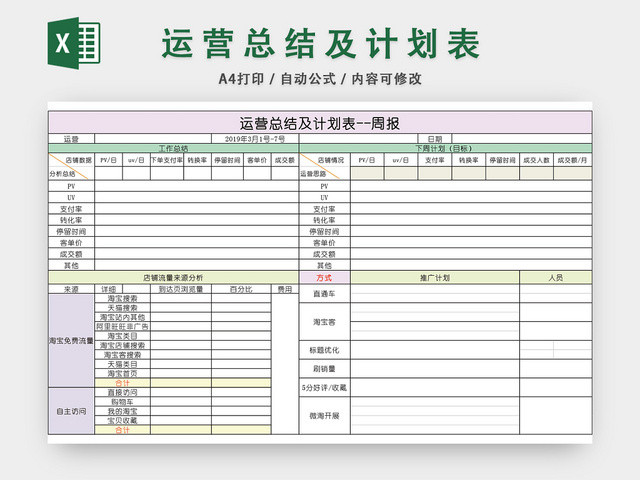Select the 到达页浏览量 column header
This screenshot has height=480, width=640.
click(x=181, y=289)
